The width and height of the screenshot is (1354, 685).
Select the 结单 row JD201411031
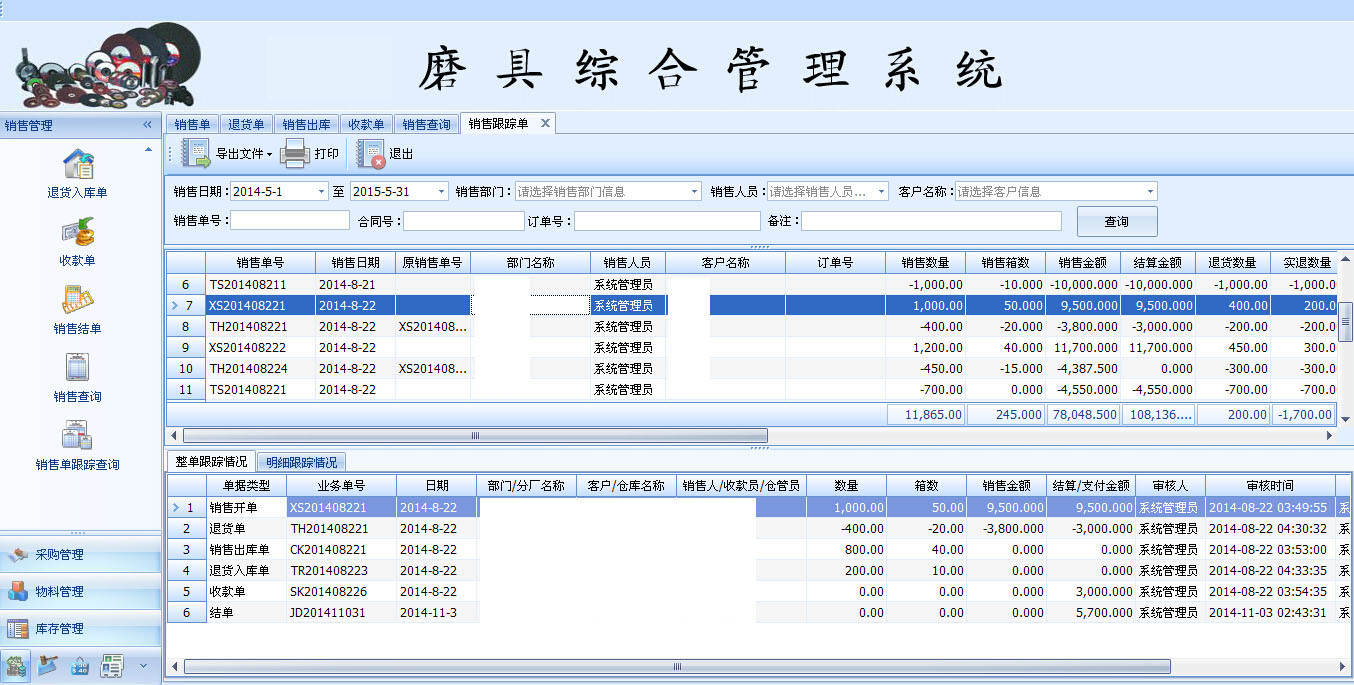click(758, 612)
